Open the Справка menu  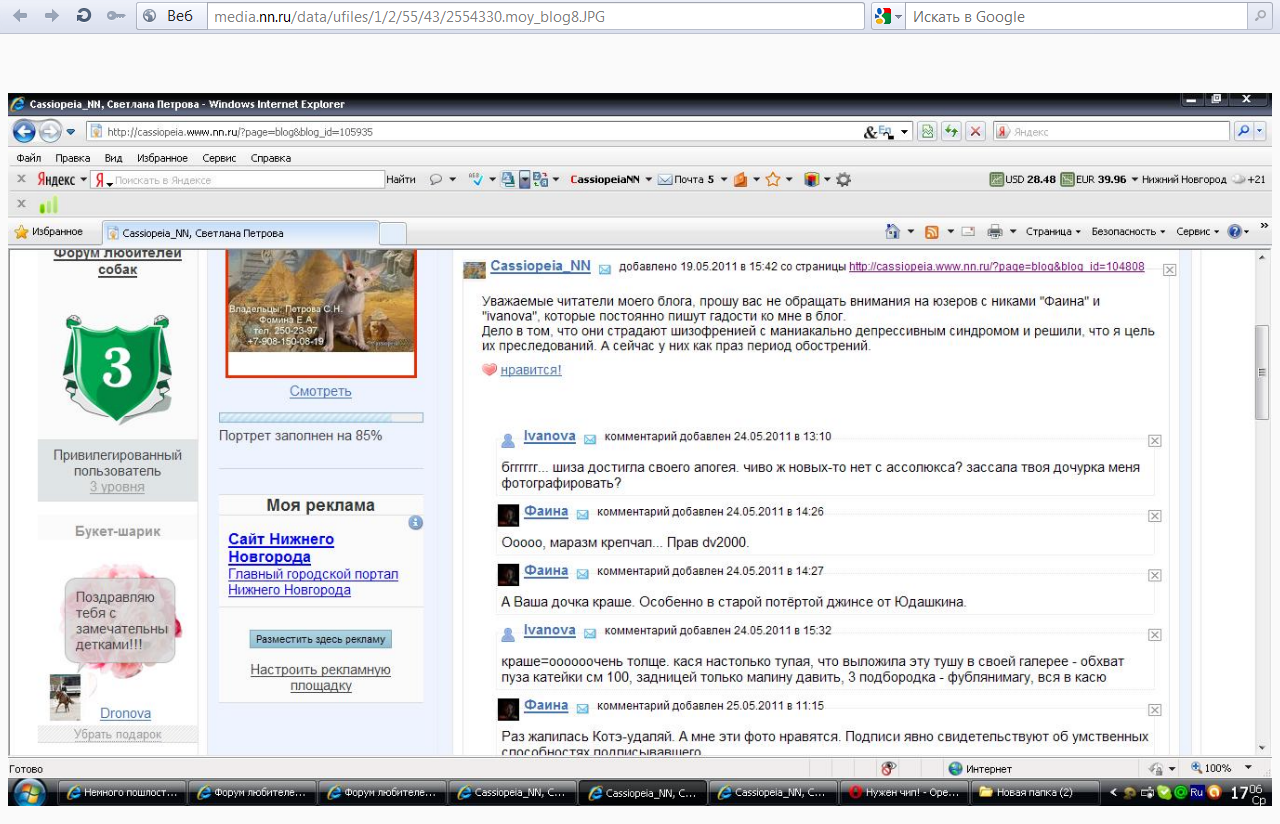point(271,158)
